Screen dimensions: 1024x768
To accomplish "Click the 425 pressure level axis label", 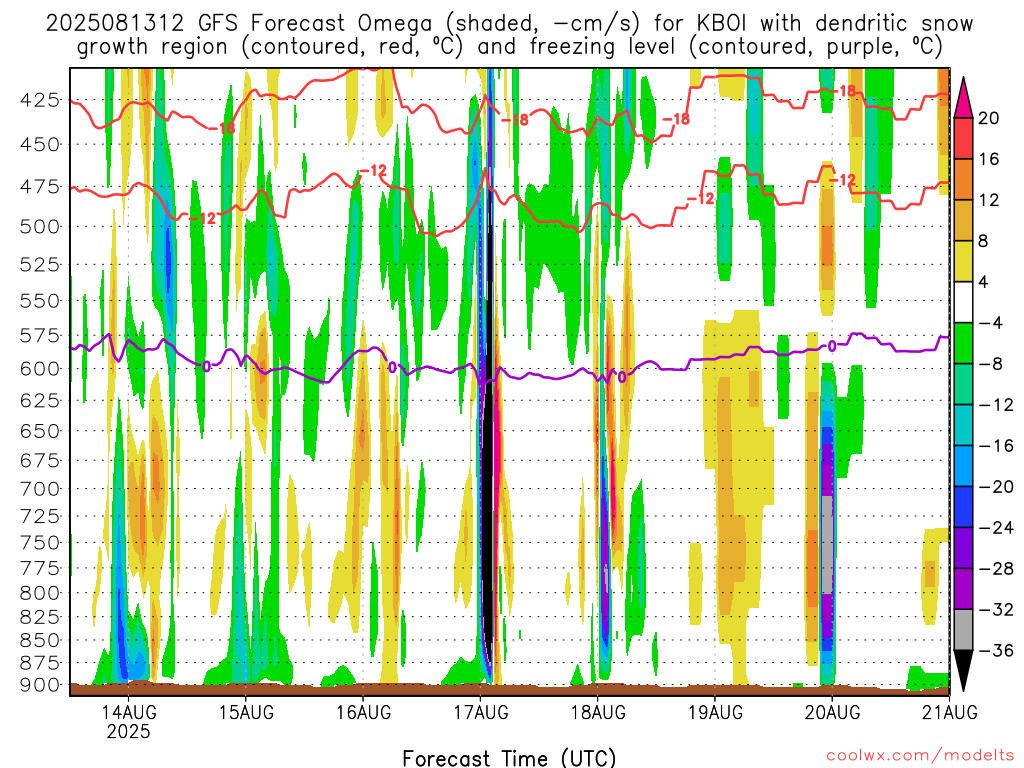I will pos(40,100).
